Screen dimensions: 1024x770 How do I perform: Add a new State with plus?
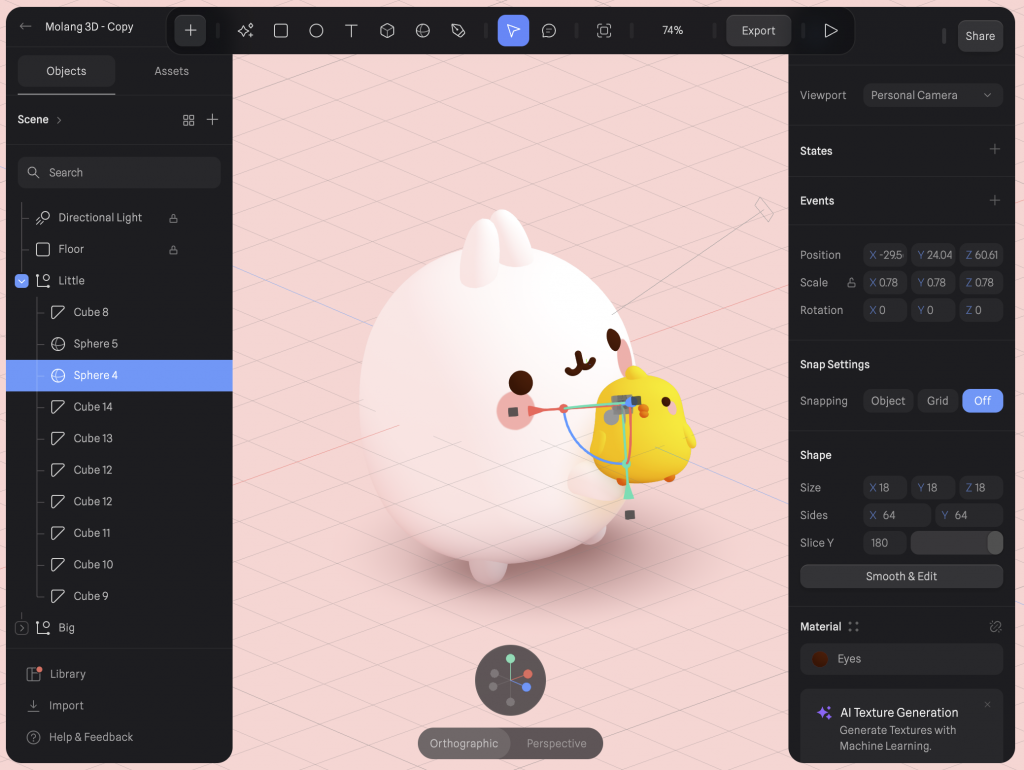[995, 150]
